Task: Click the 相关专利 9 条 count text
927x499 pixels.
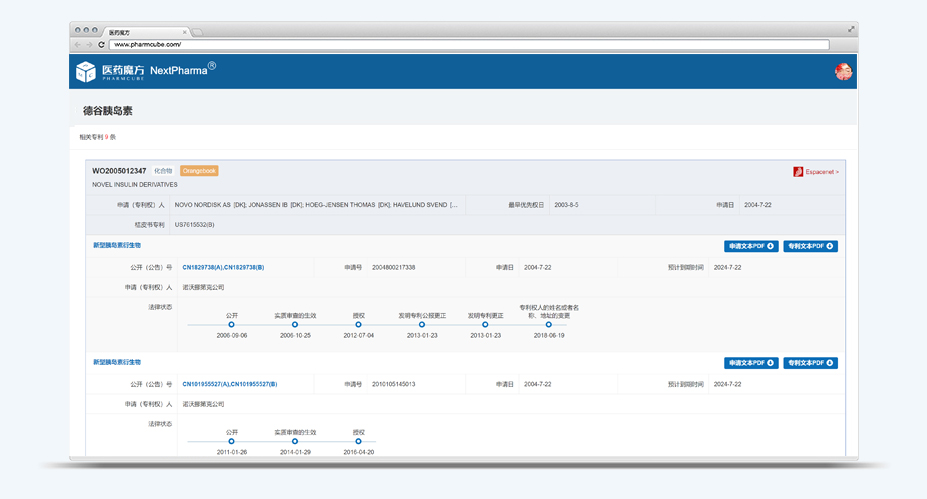Action: [x=98, y=137]
